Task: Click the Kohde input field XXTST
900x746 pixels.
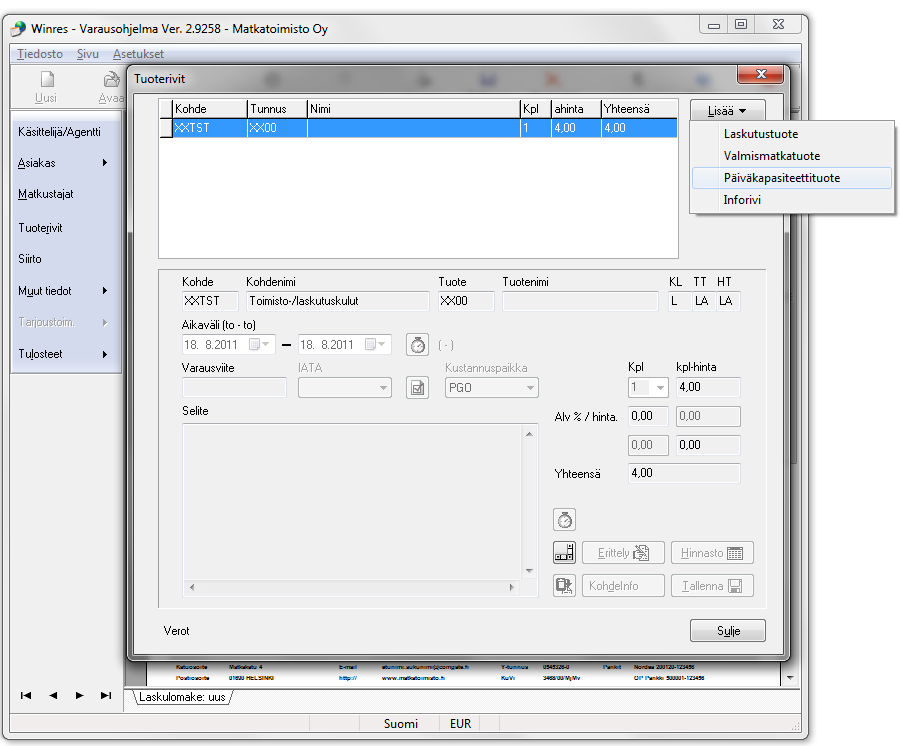Action: pos(210,301)
